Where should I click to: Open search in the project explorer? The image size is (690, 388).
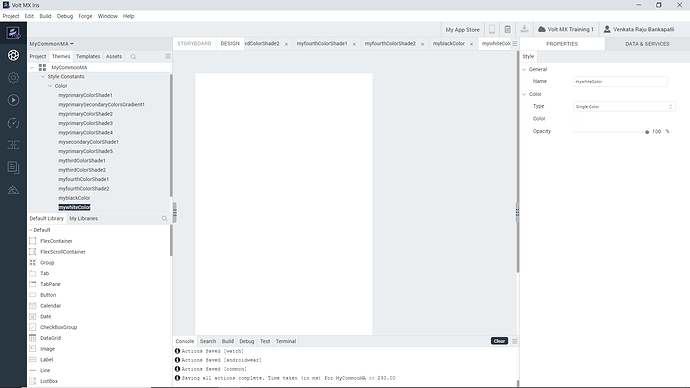133,57
